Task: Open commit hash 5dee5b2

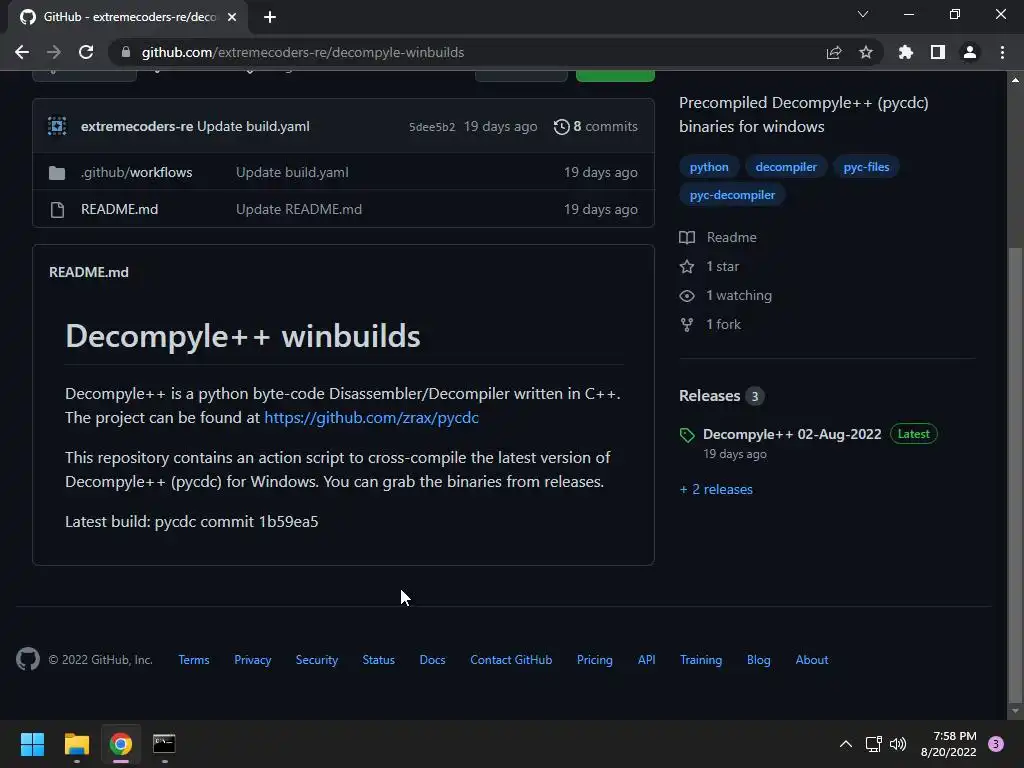Action: (x=432, y=127)
